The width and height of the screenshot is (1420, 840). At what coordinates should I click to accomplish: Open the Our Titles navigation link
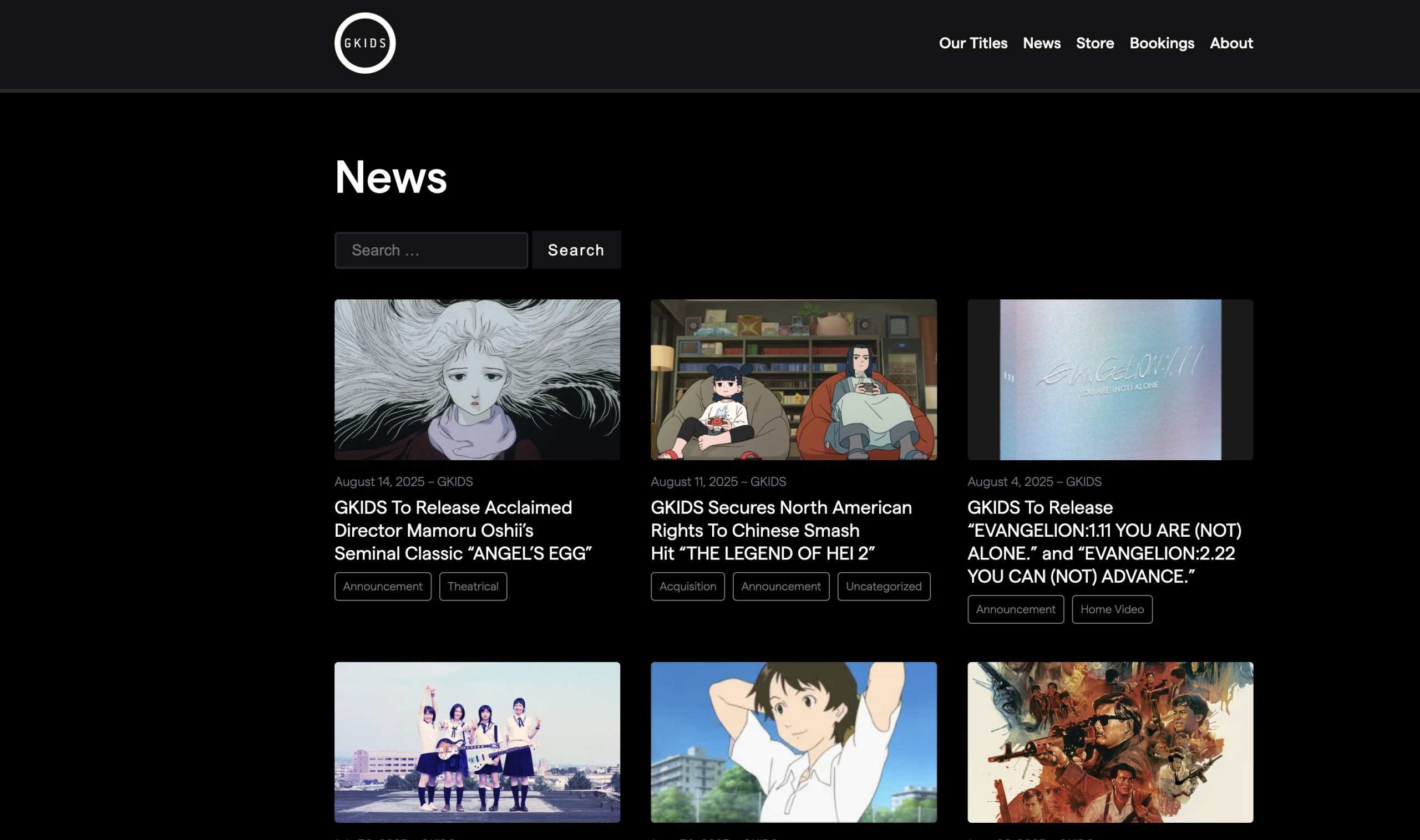click(973, 43)
